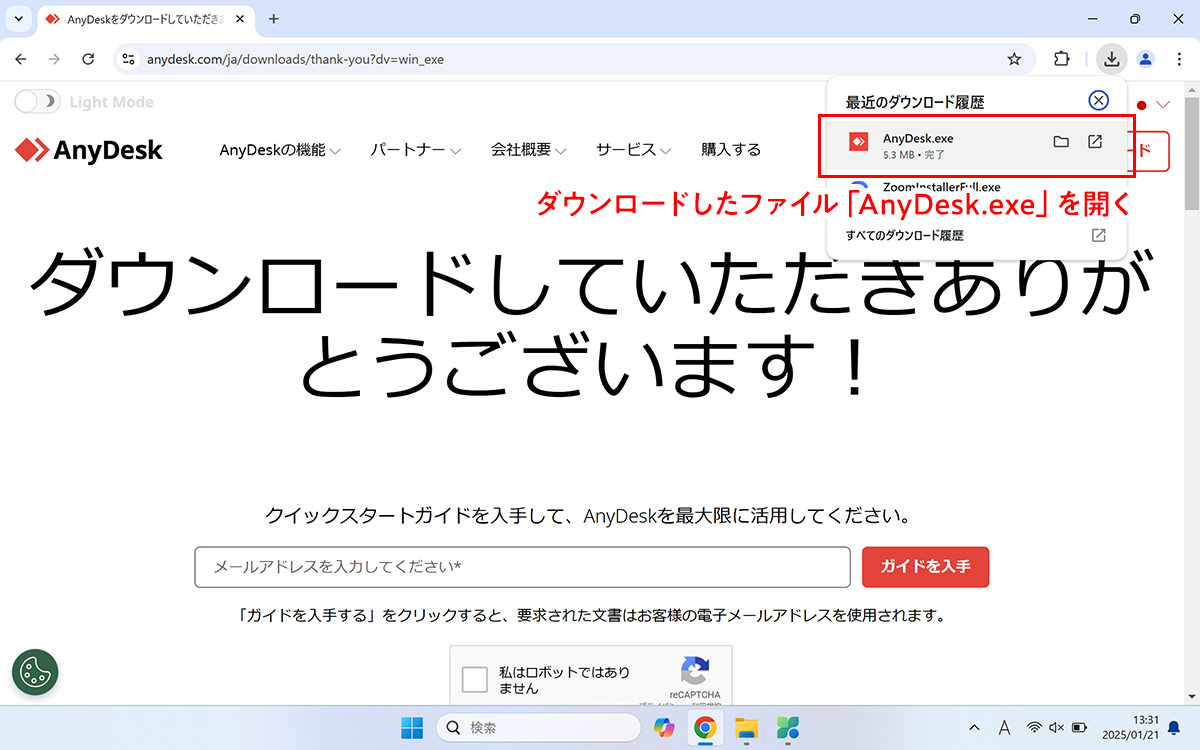Show AnyDesk.exe in folder
The width and height of the screenshot is (1200, 750).
[1061, 142]
